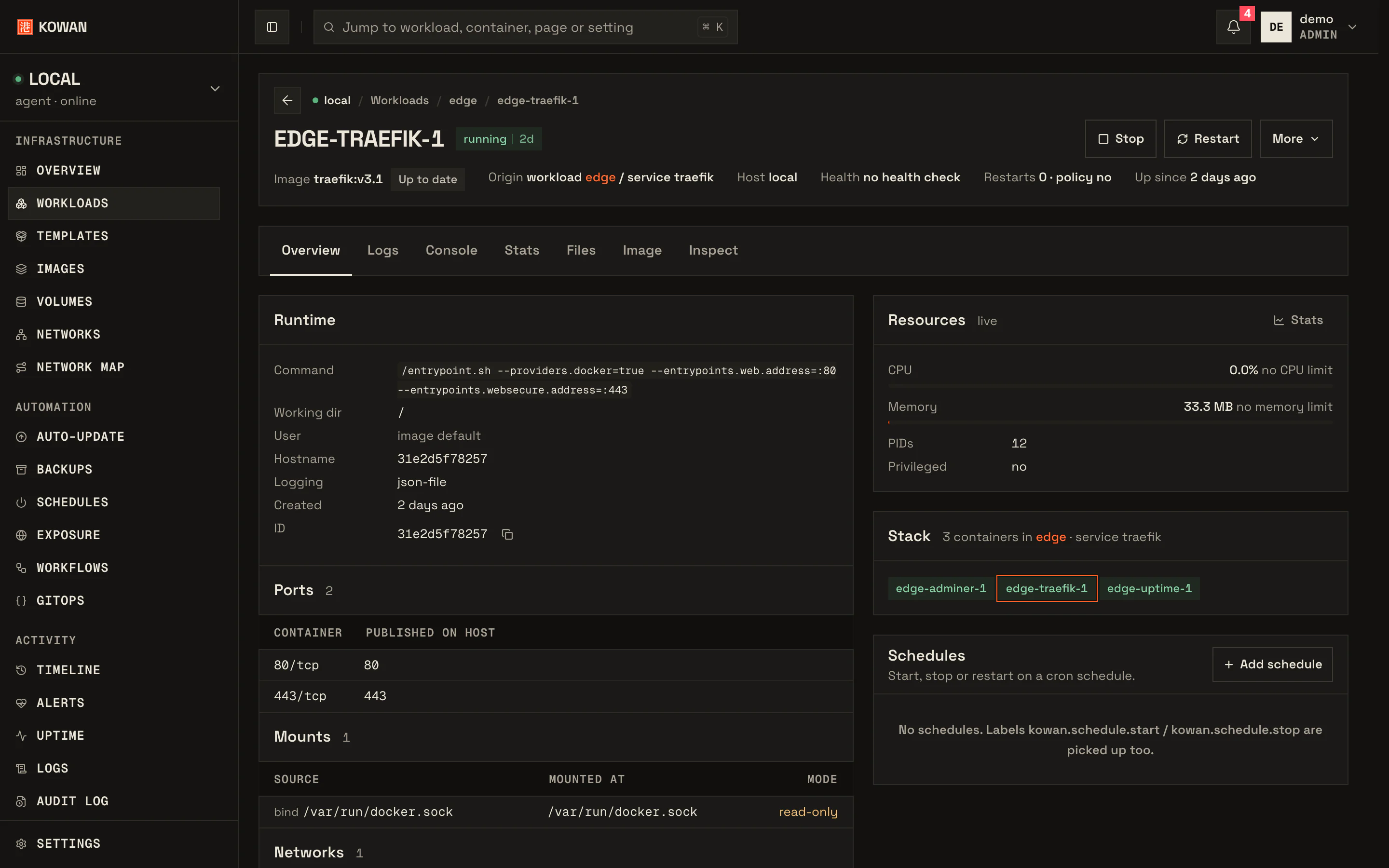Click the Backups sidebar icon
The image size is (1389, 868).
pyautogui.click(x=21, y=469)
